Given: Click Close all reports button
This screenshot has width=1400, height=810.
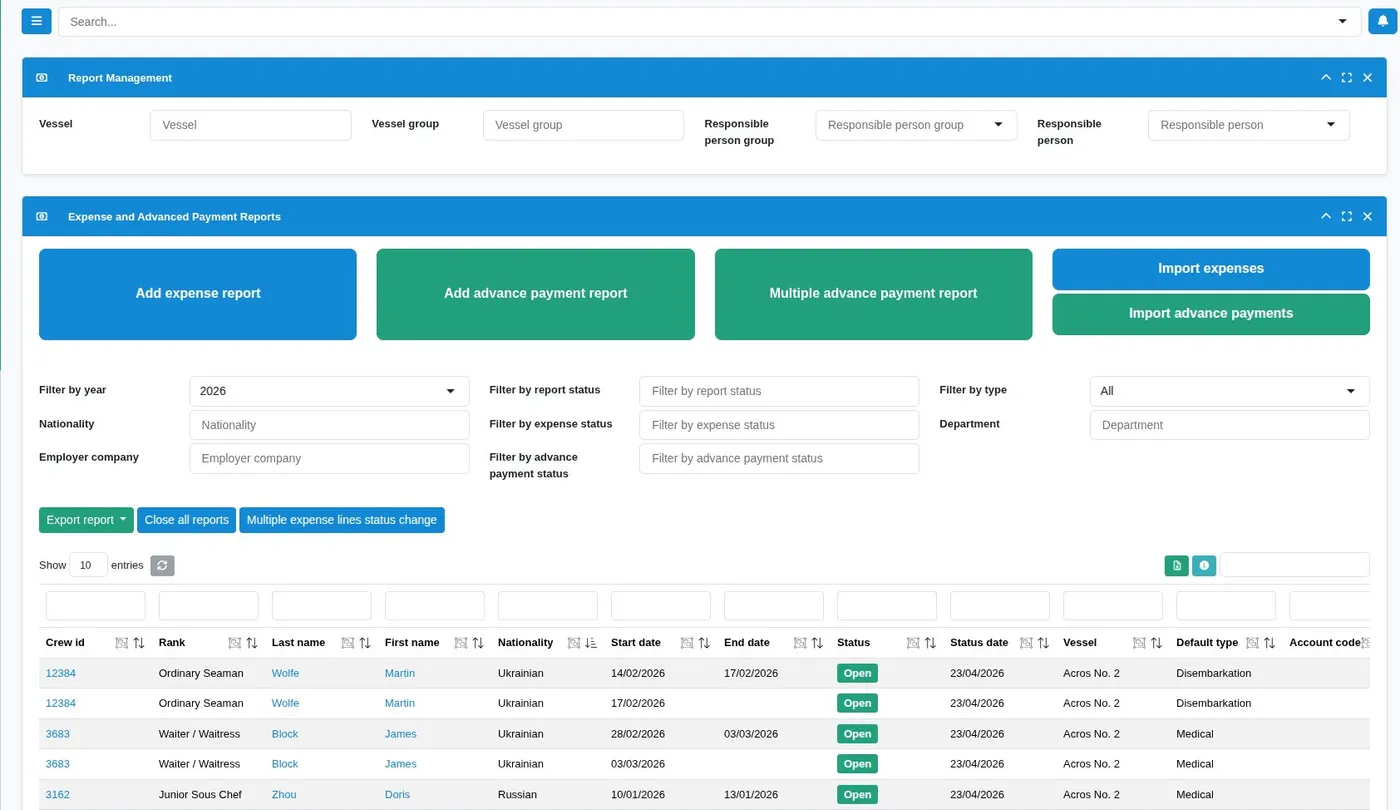Looking at the screenshot, I should coord(187,520).
